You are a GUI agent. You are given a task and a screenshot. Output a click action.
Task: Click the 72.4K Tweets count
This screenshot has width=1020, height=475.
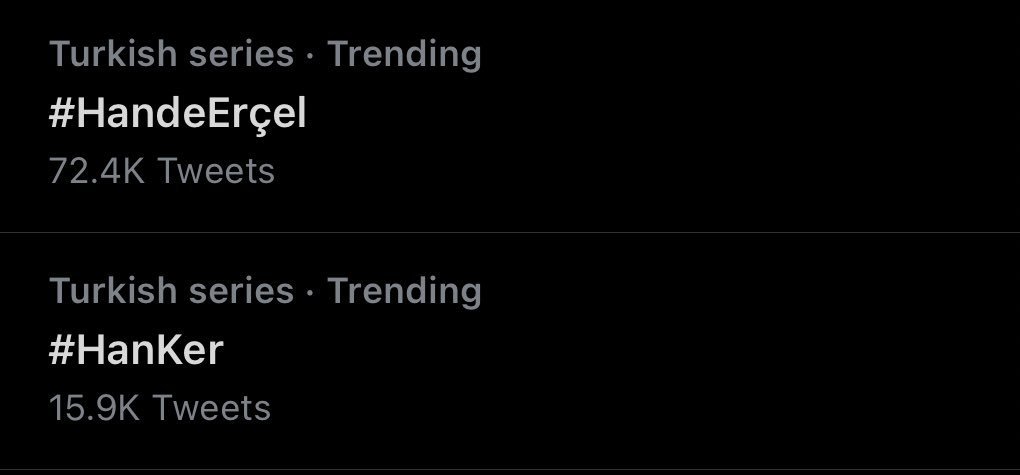pyautogui.click(x=161, y=171)
